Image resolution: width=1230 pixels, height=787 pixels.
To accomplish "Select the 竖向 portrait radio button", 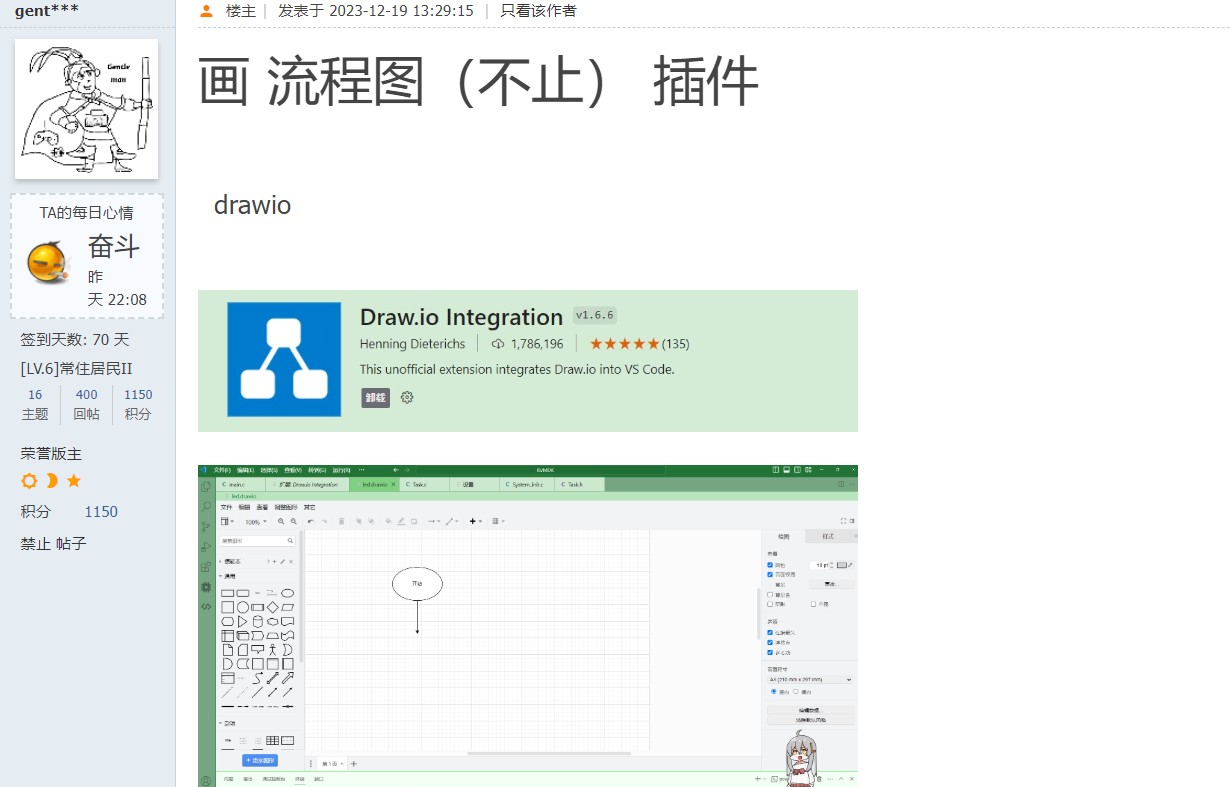I will coord(773,691).
